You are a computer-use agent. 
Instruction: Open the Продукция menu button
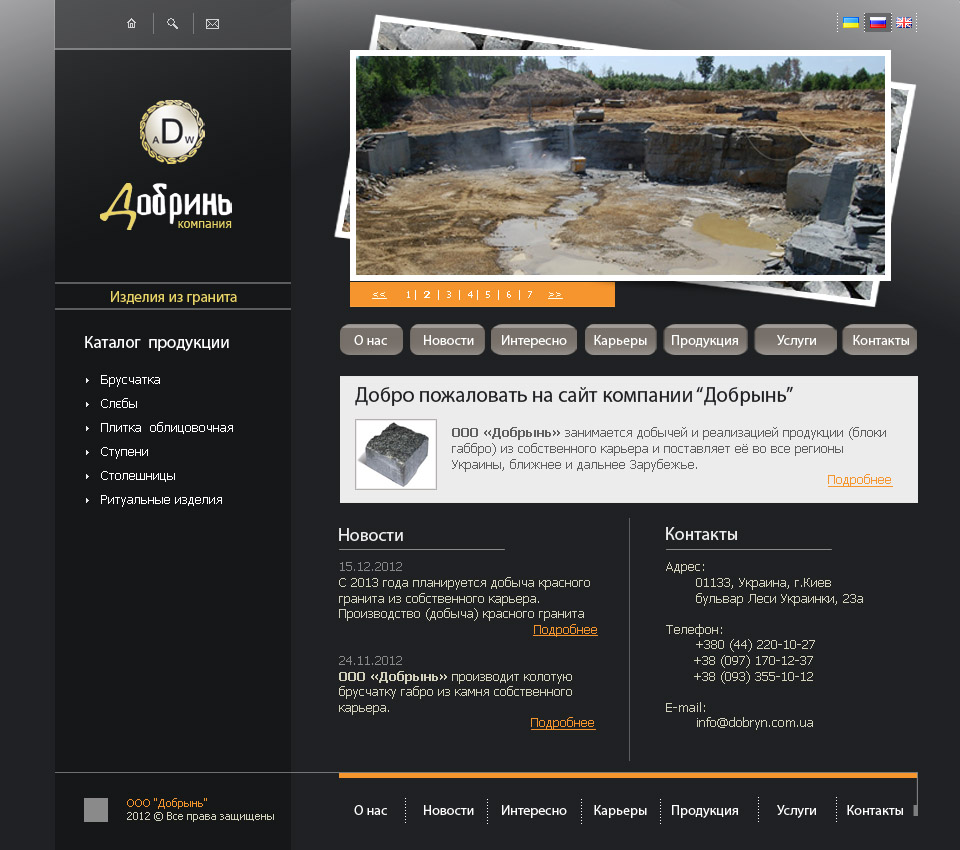[705, 340]
